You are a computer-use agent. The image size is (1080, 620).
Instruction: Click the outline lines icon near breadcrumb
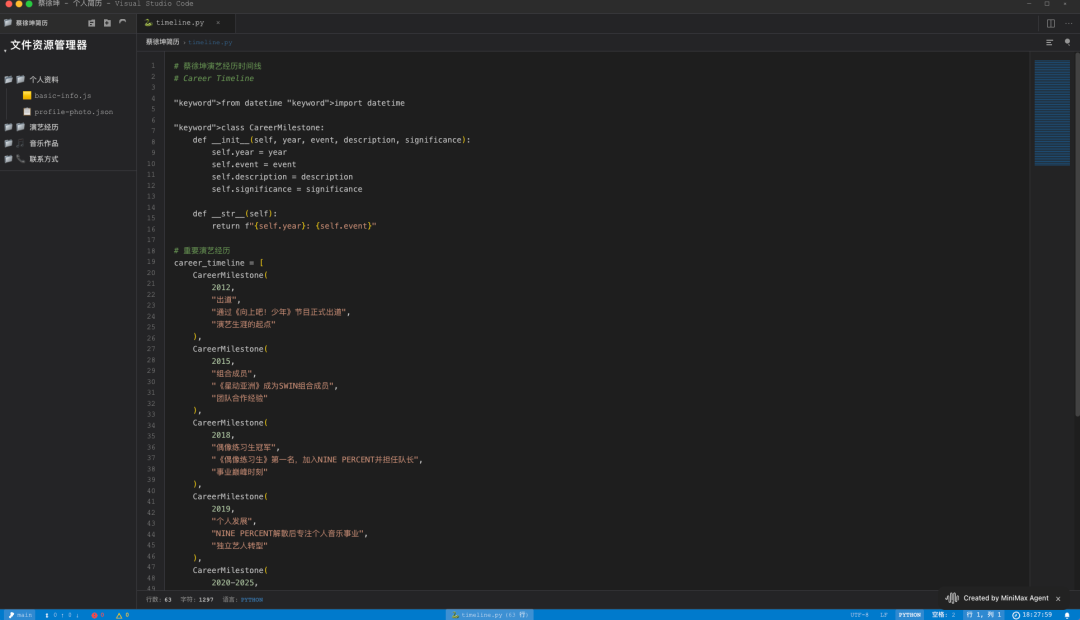(1049, 42)
